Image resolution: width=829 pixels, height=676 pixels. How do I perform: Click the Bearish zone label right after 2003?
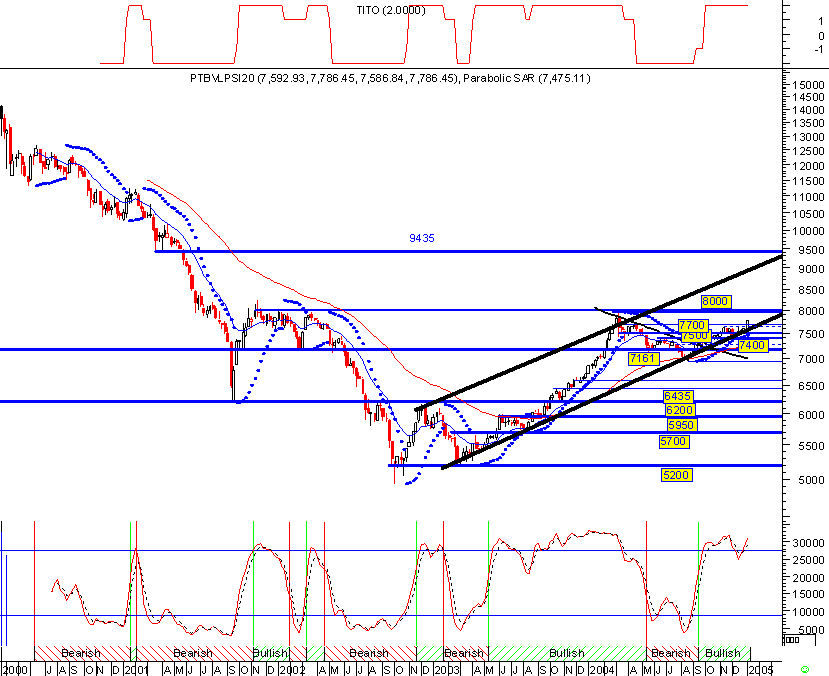[464, 653]
